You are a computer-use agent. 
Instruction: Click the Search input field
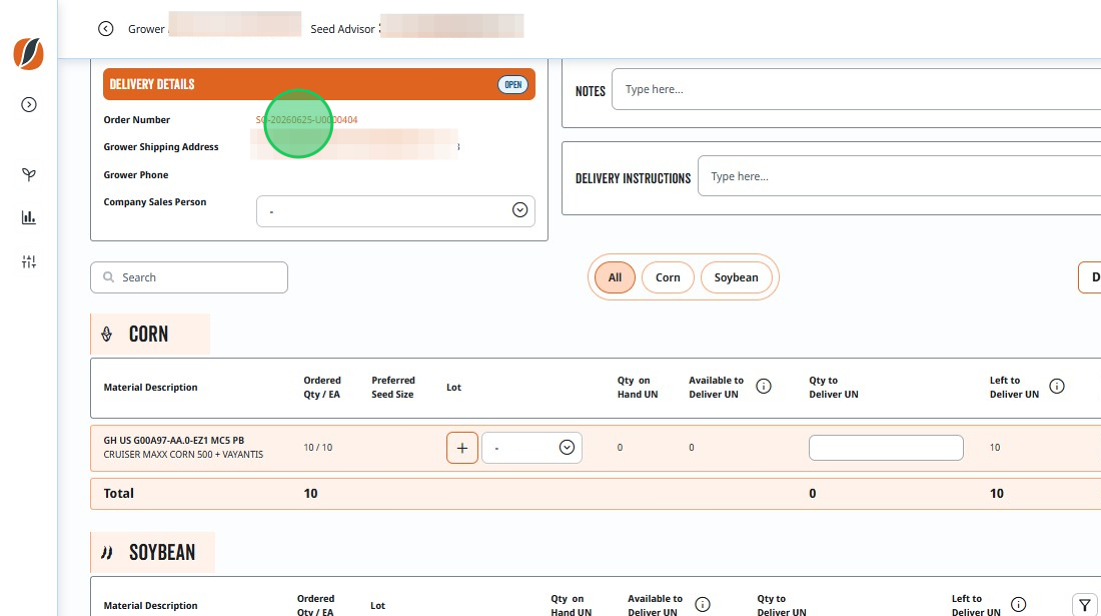click(x=189, y=277)
